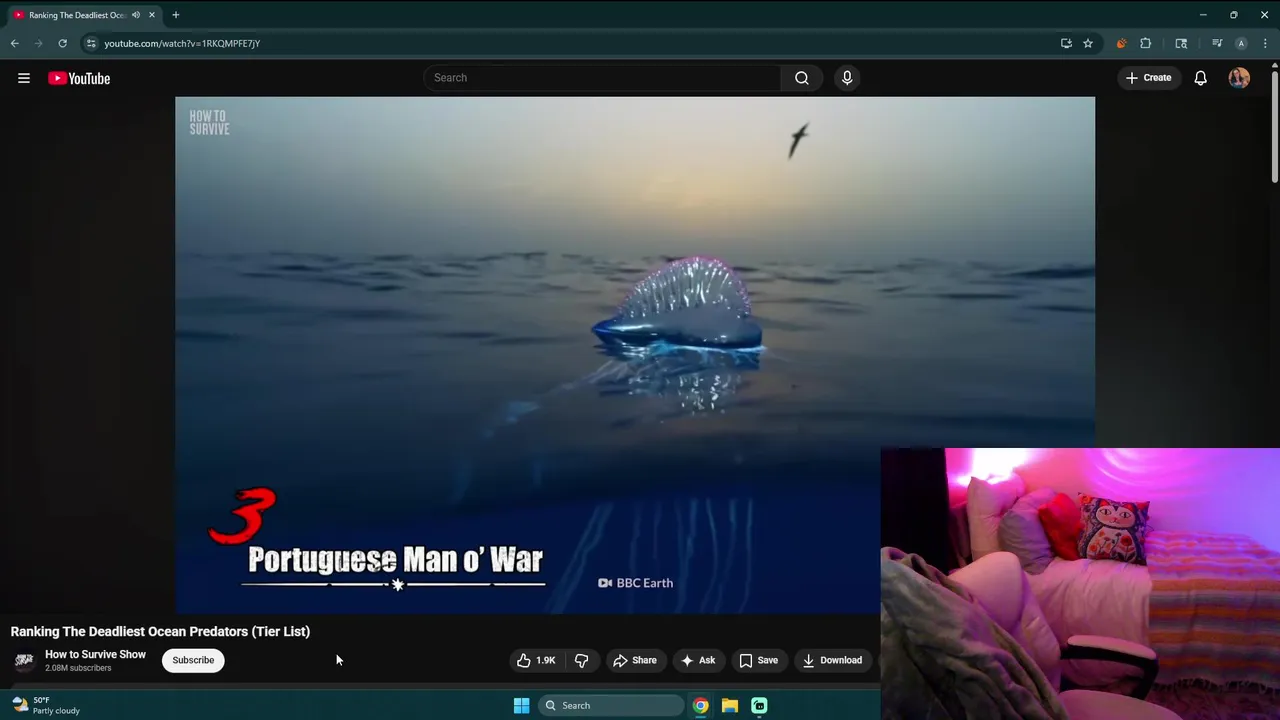Image resolution: width=1280 pixels, height=720 pixels.
Task: Share this video
Action: (x=635, y=660)
